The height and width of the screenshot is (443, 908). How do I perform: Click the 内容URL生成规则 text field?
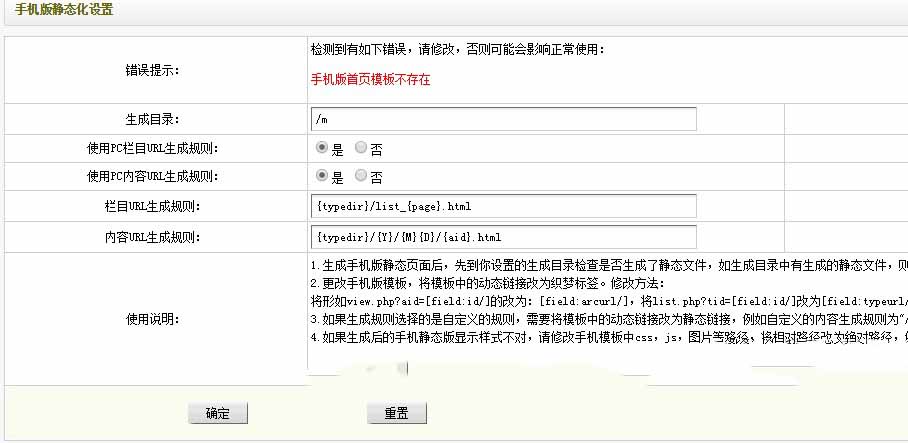pyautogui.click(x=503, y=237)
